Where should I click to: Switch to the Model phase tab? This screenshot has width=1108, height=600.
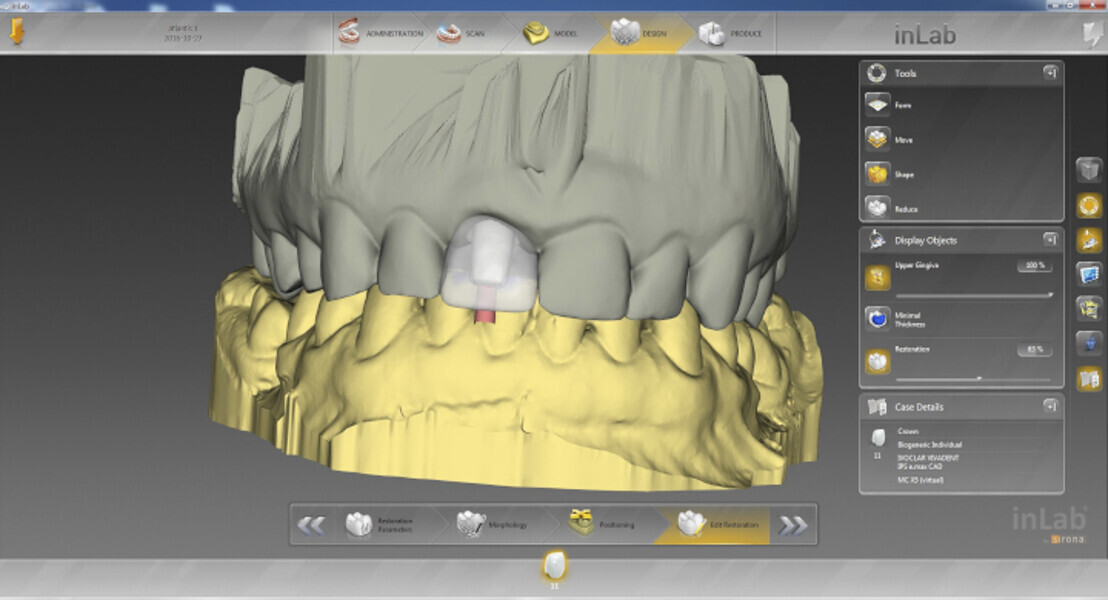pyautogui.click(x=551, y=33)
